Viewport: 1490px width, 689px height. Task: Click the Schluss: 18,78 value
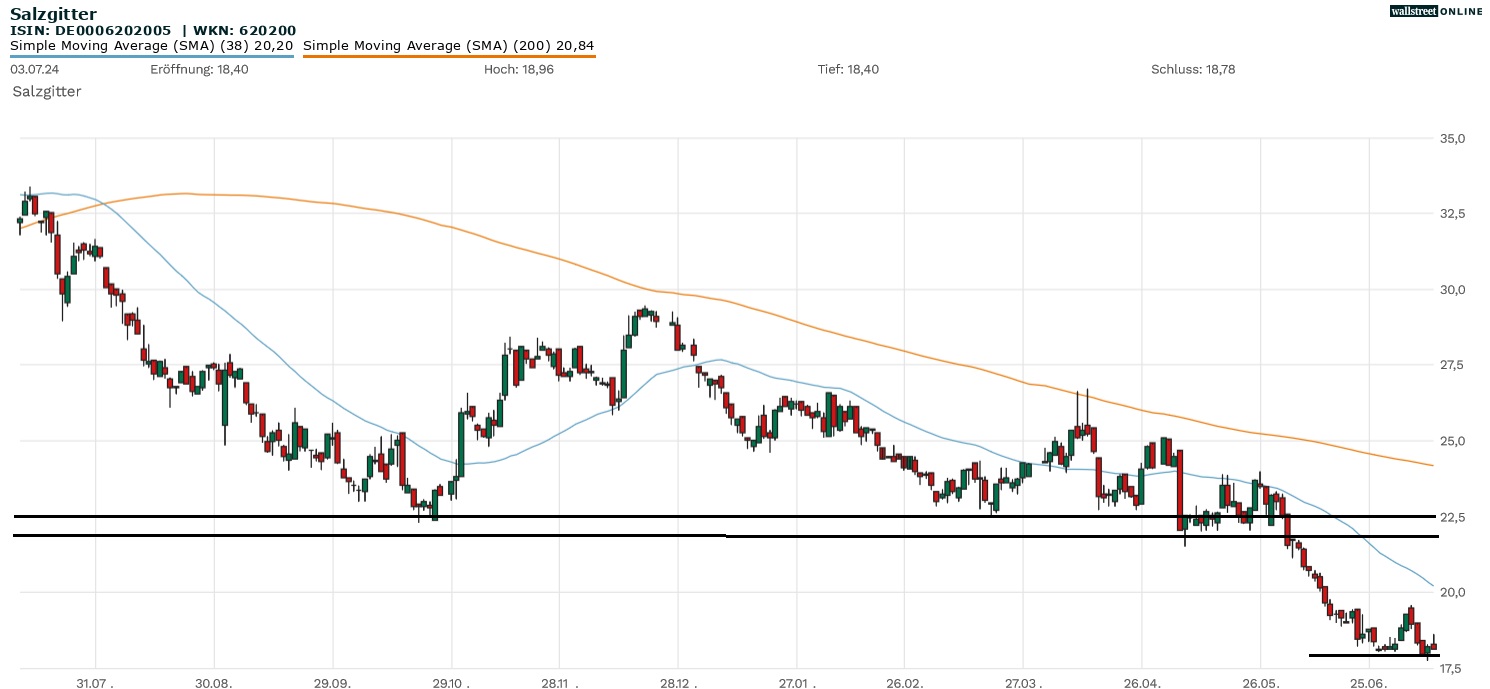[1193, 69]
